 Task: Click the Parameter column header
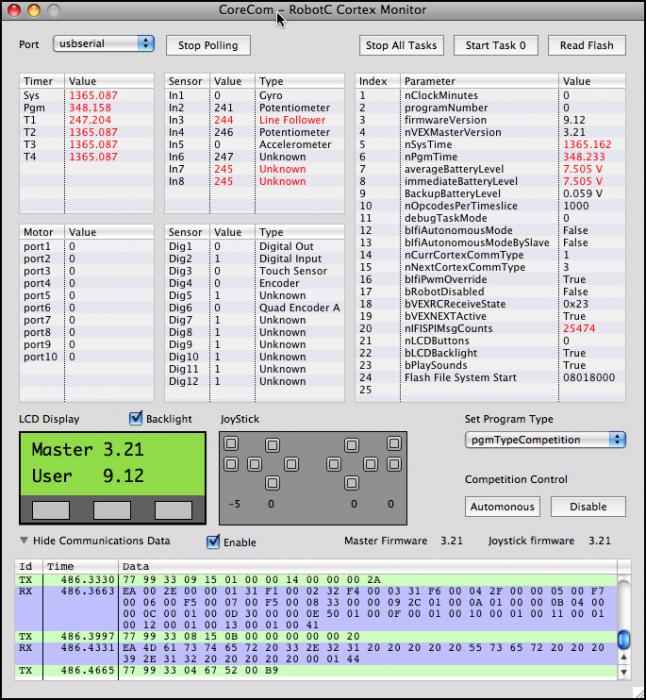tap(479, 81)
